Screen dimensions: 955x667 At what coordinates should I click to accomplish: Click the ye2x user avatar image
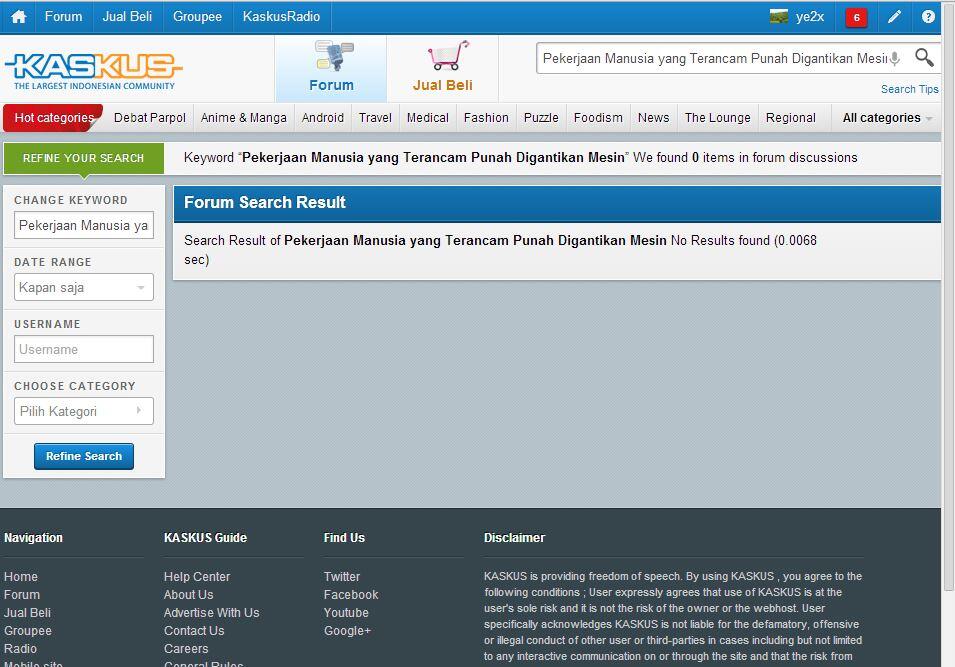point(778,16)
